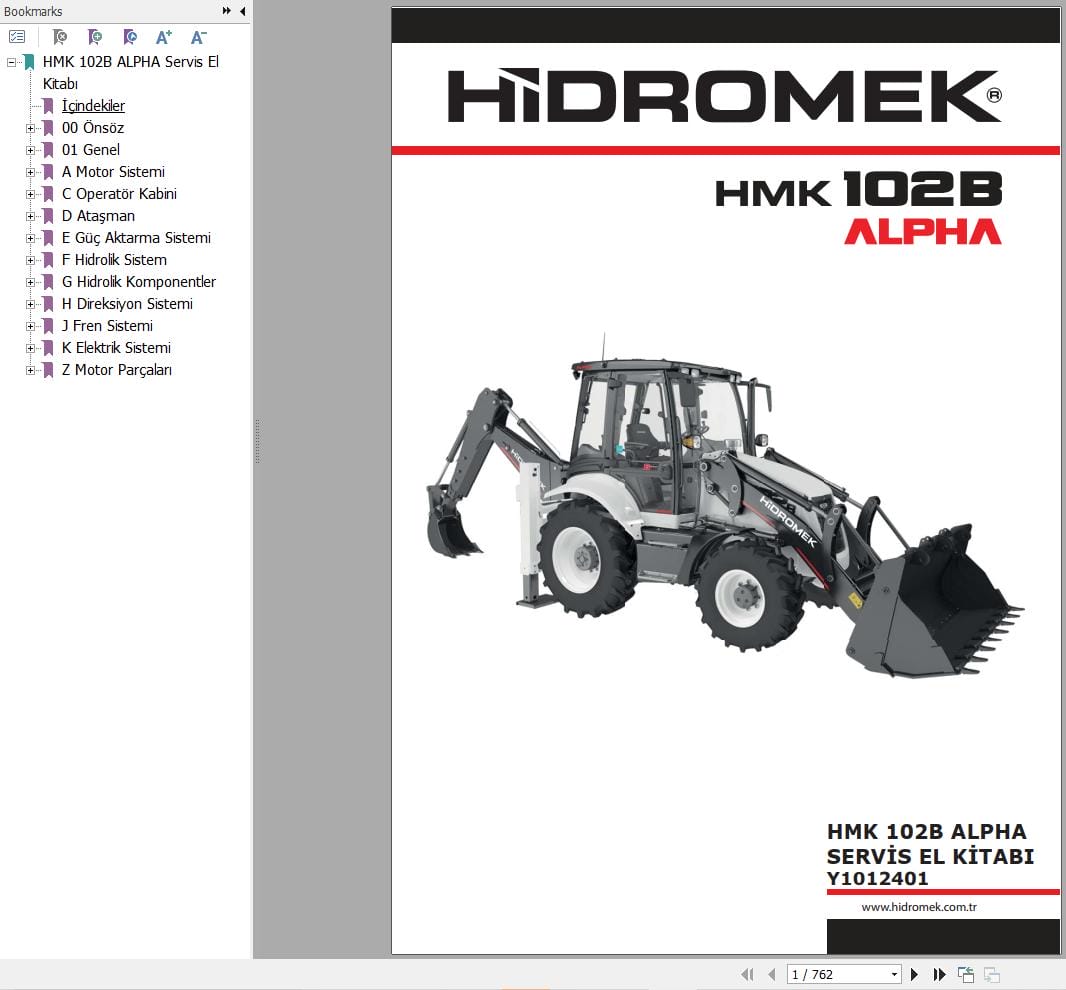
Task: Increase bookmark text size with A+ icon
Action: tap(163, 37)
